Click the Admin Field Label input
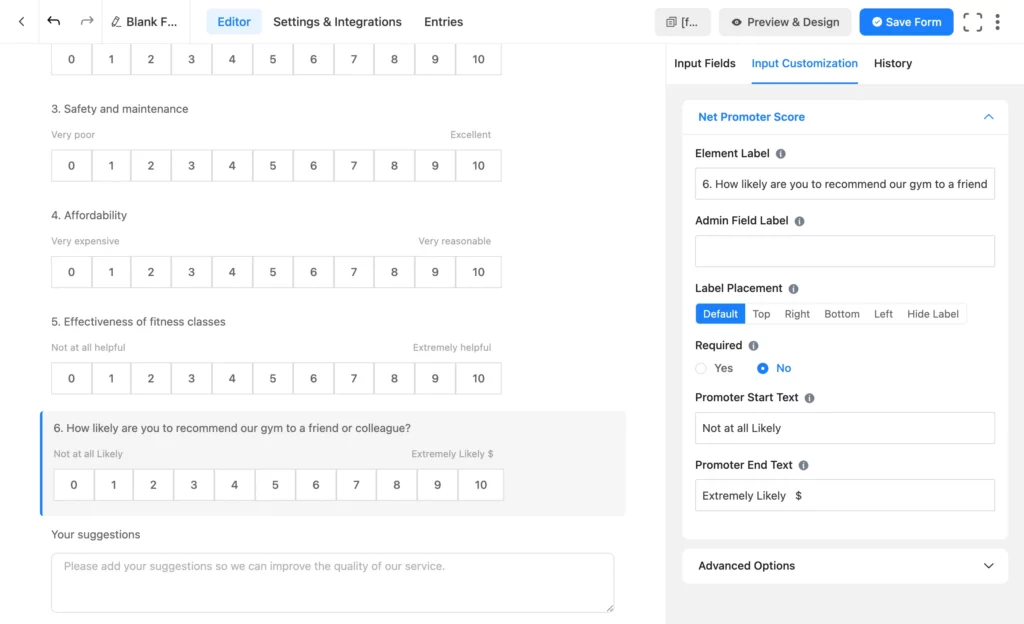The image size is (1024, 624). (x=844, y=251)
